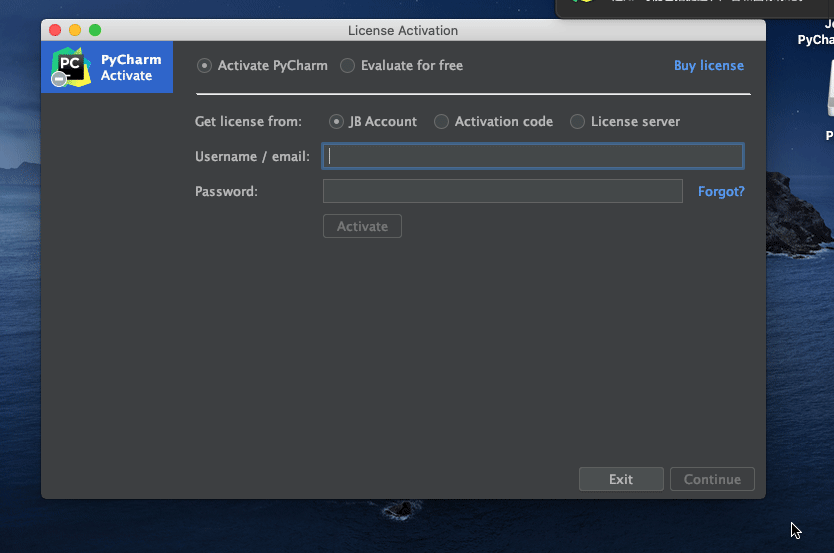Maximize the License Activation window
Viewport: 834px width, 553px height.
tap(95, 30)
